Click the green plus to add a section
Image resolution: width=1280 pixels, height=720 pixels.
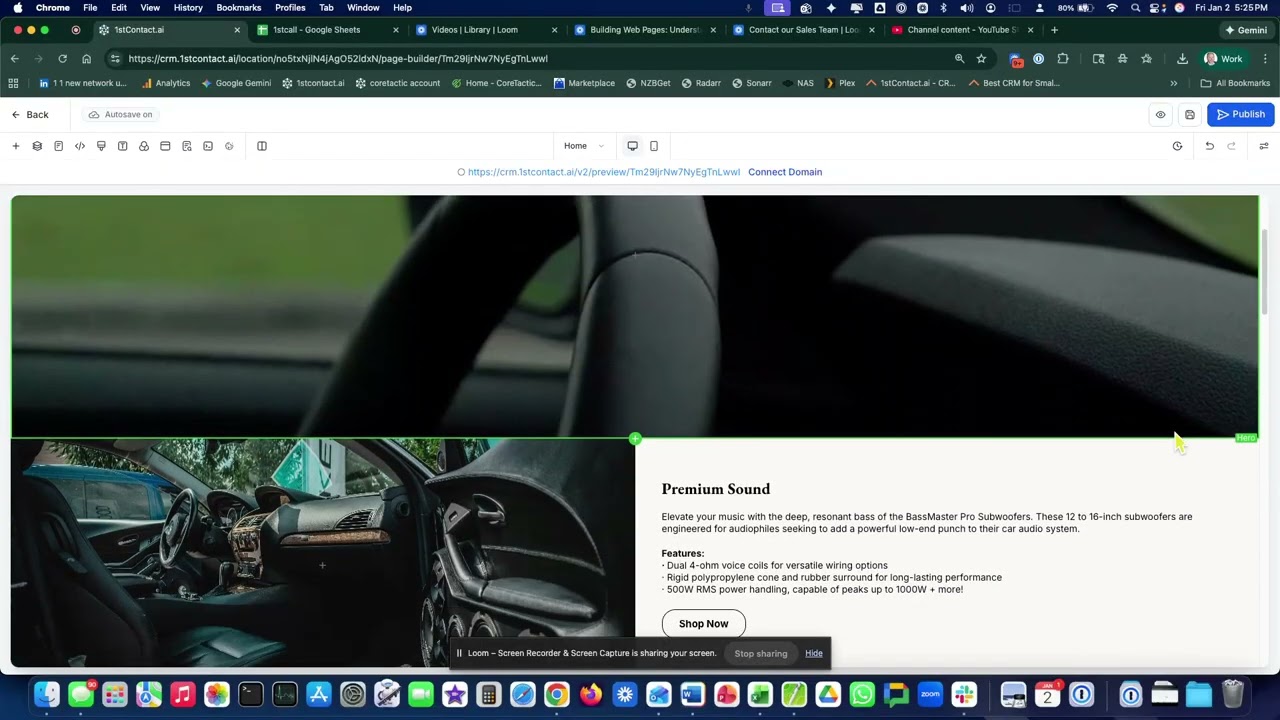(x=635, y=439)
